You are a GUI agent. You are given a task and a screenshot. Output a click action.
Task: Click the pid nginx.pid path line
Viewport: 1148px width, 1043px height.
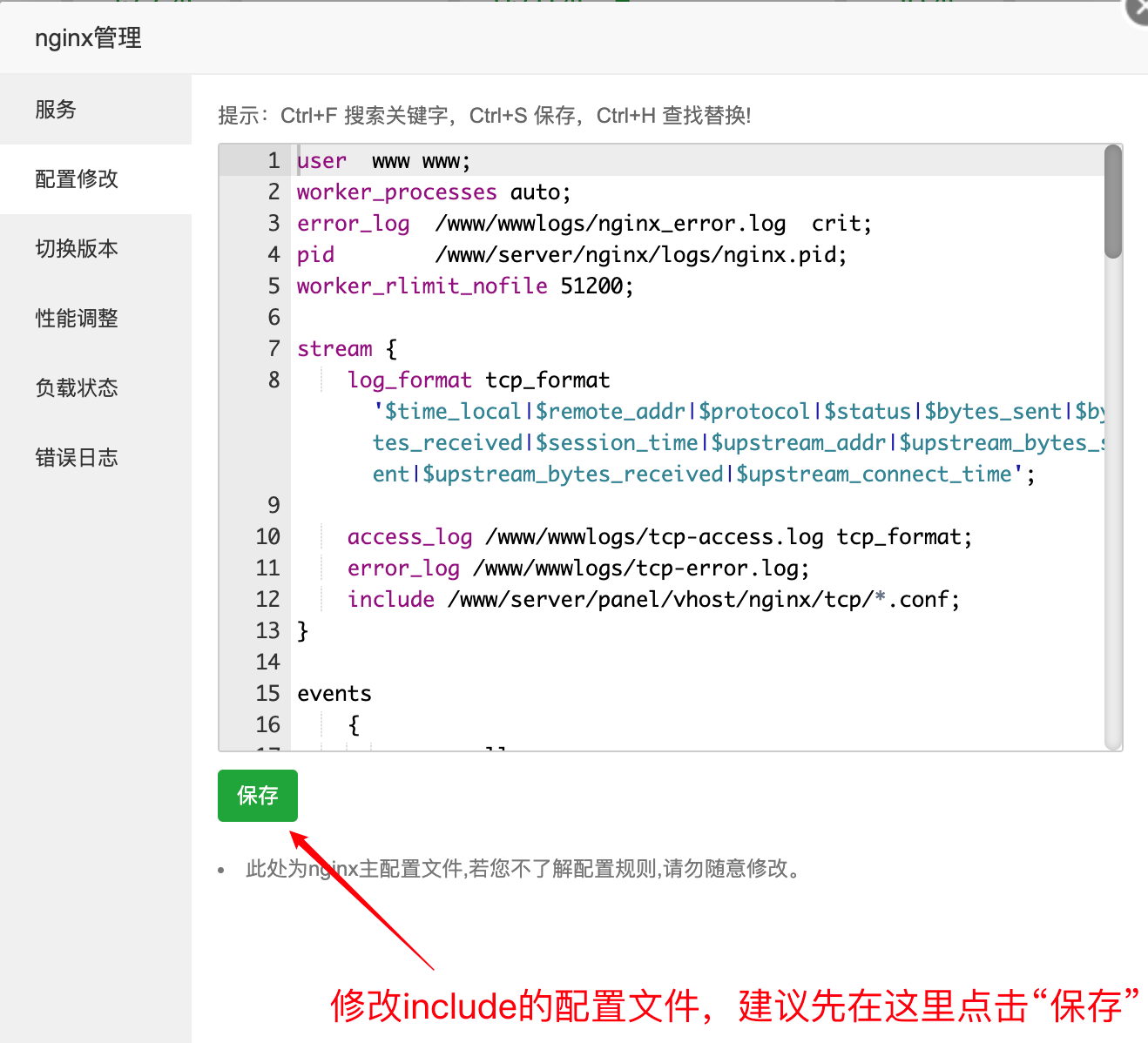coord(640,255)
